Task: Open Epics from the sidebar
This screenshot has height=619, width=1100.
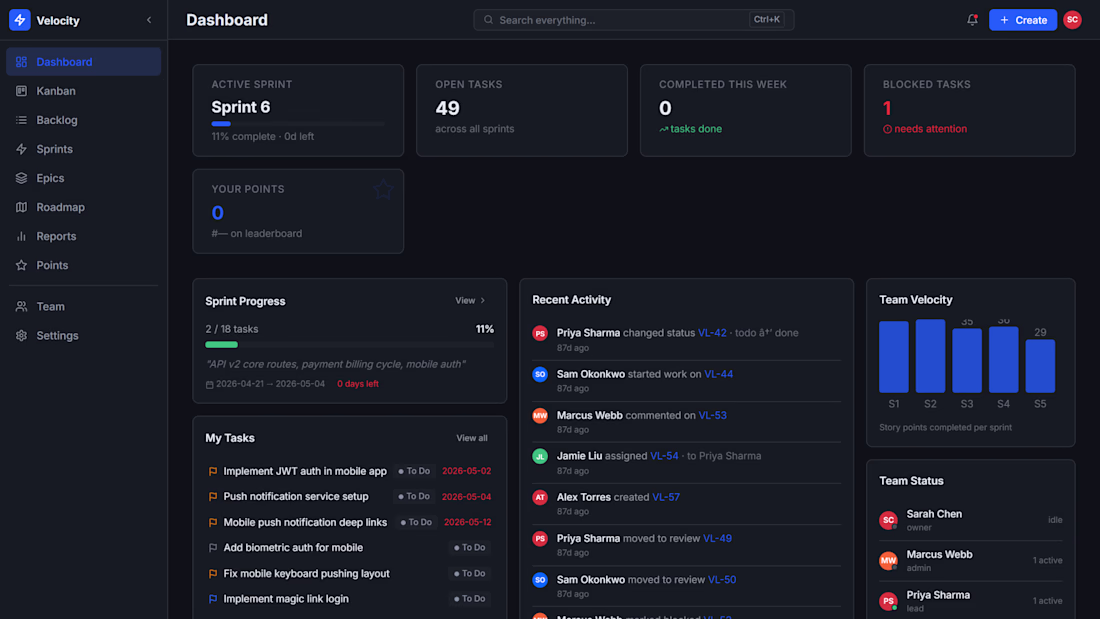Action: coord(83,178)
